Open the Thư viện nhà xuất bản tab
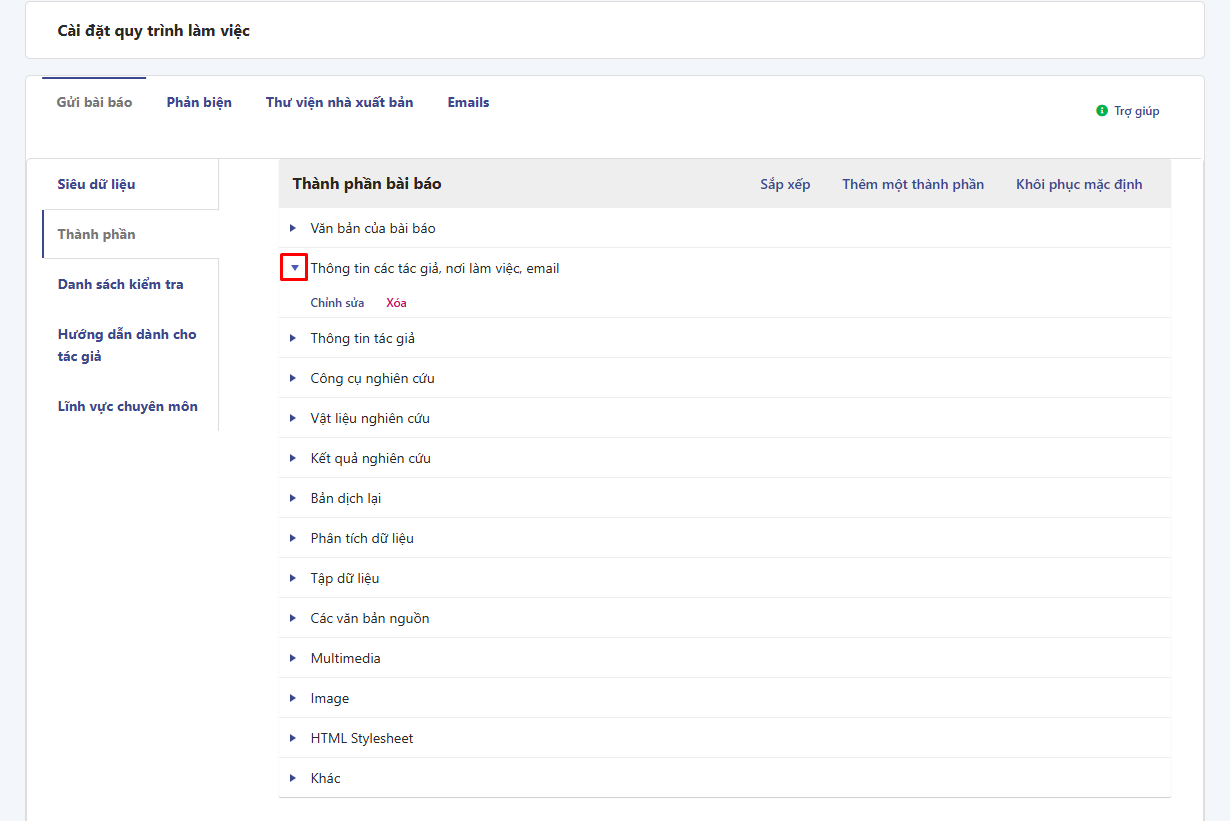 (339, 102)
